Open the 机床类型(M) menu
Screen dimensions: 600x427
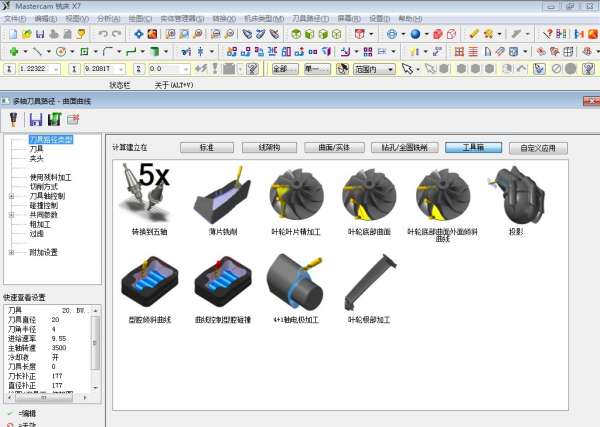click(264, 18)
